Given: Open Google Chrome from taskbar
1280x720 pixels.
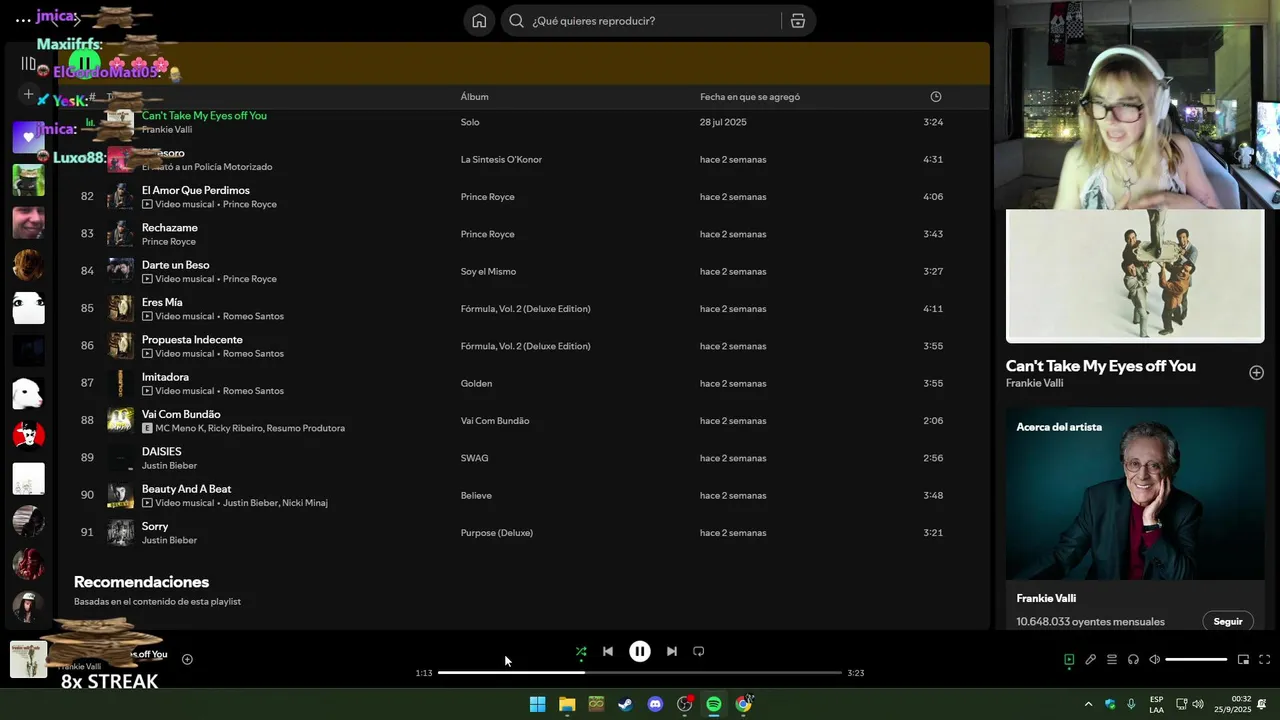Looking at the screenshot, I should 743,704.
